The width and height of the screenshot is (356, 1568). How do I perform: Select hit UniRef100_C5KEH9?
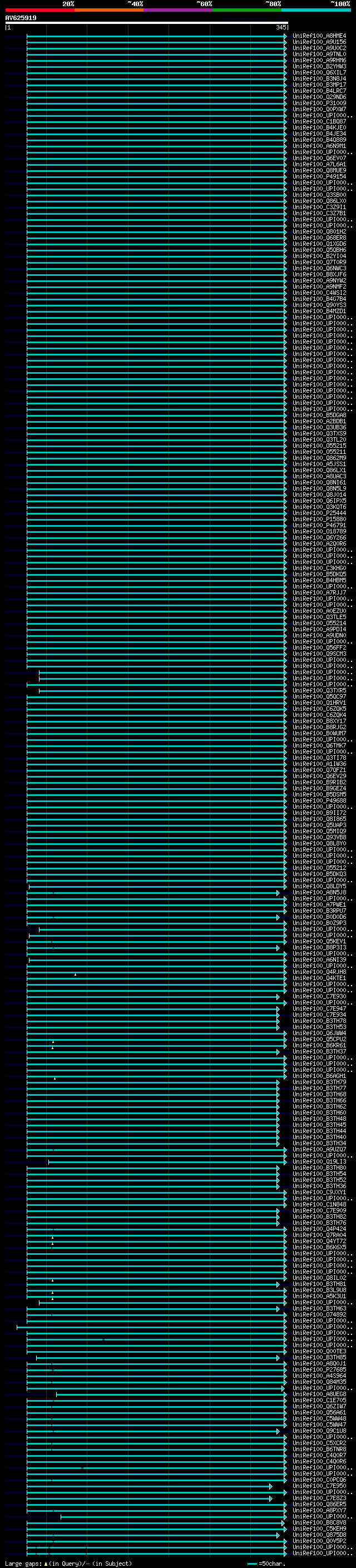319,1529
